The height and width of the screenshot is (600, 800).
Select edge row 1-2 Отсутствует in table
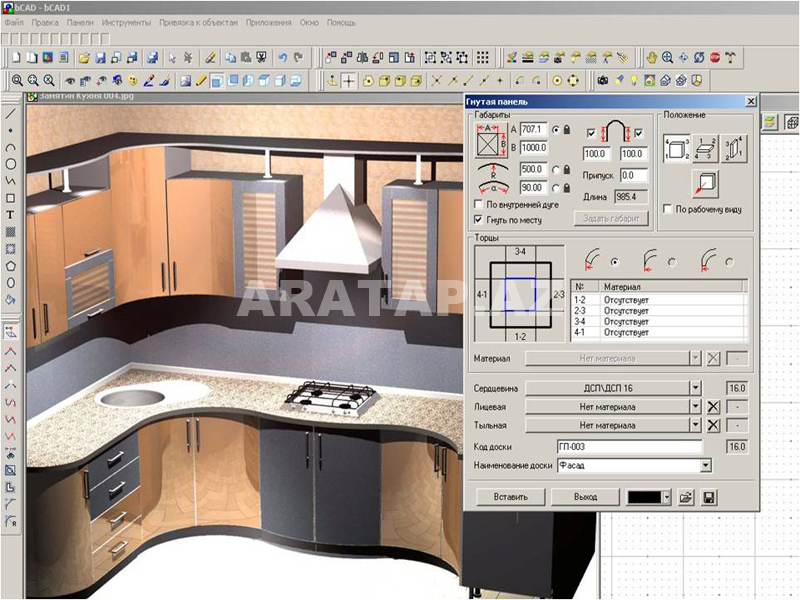[658, 300]
